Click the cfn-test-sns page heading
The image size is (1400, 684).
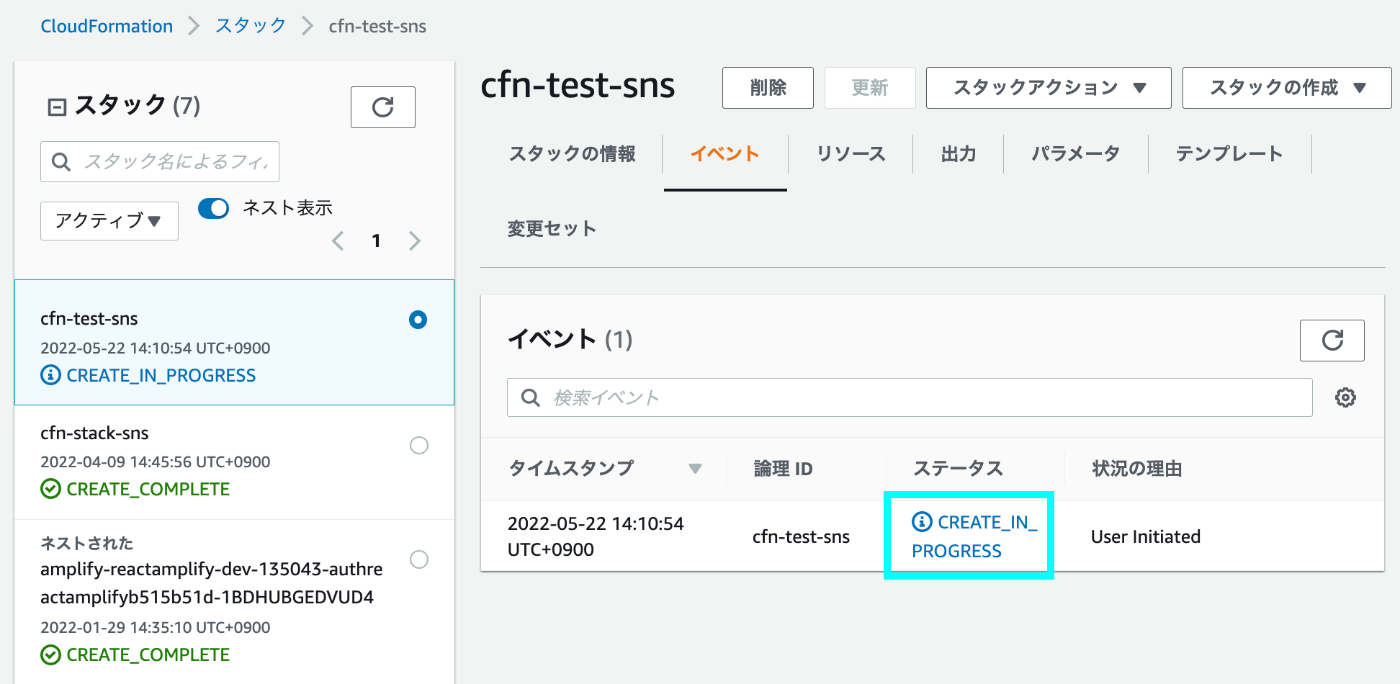click(578, 86)
